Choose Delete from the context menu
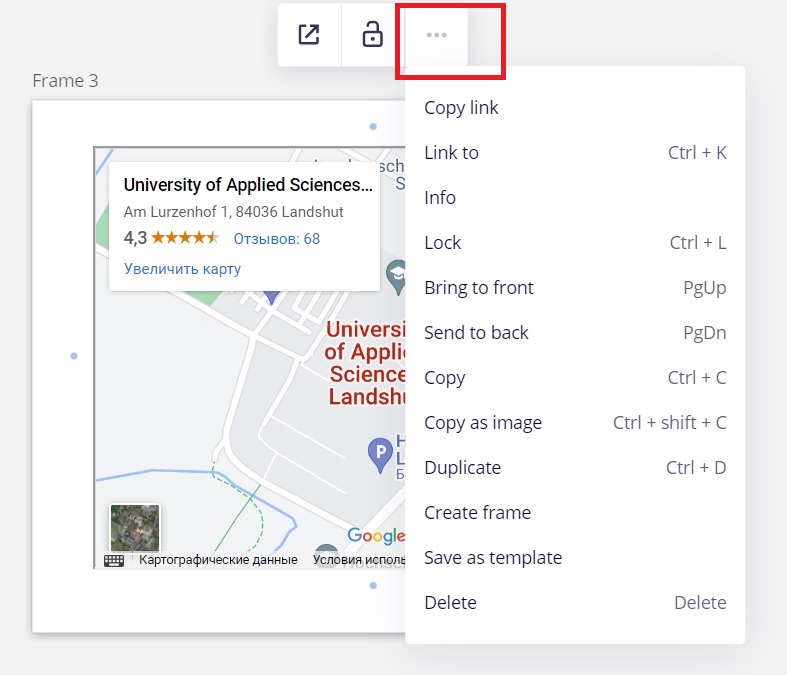Image resolution: width=787 pixels, height=675 pixels. click(x=575, y=602)
